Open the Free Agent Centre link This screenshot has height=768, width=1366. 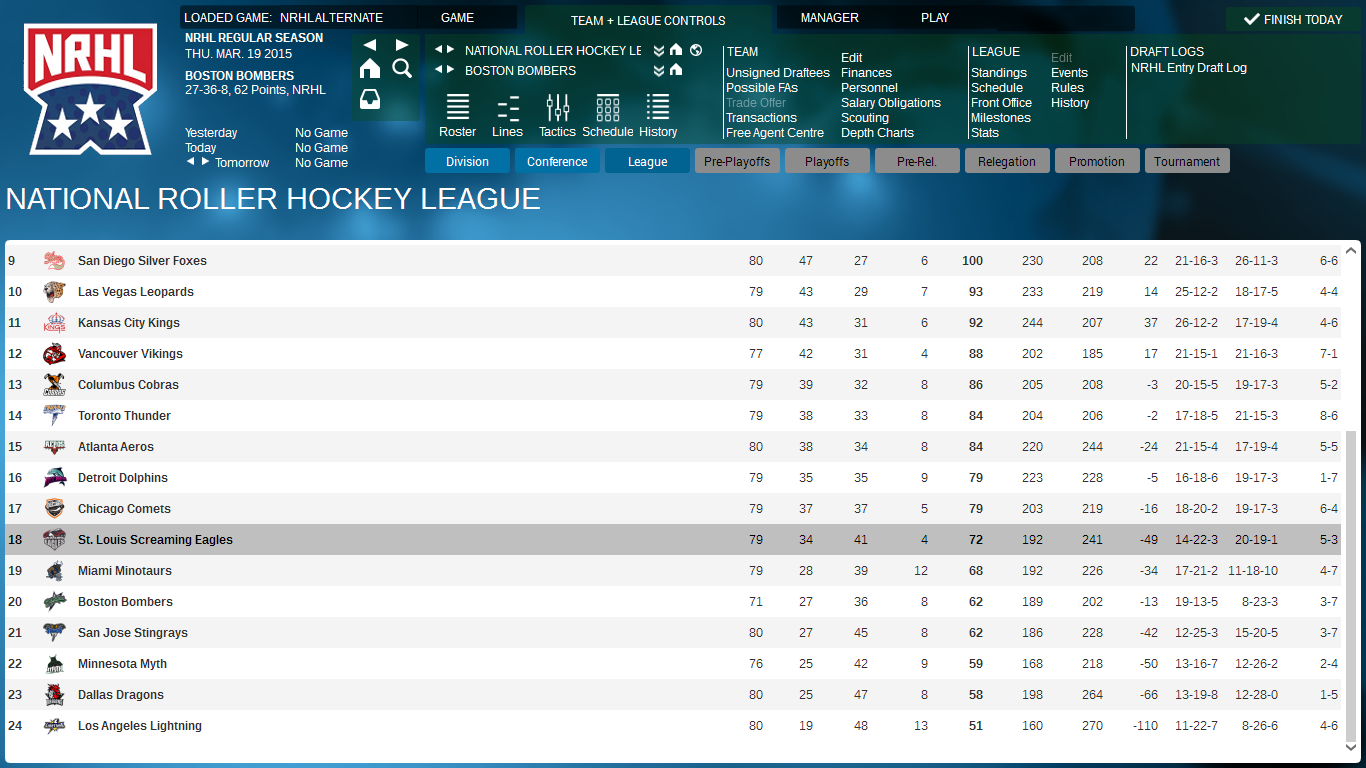775,133
